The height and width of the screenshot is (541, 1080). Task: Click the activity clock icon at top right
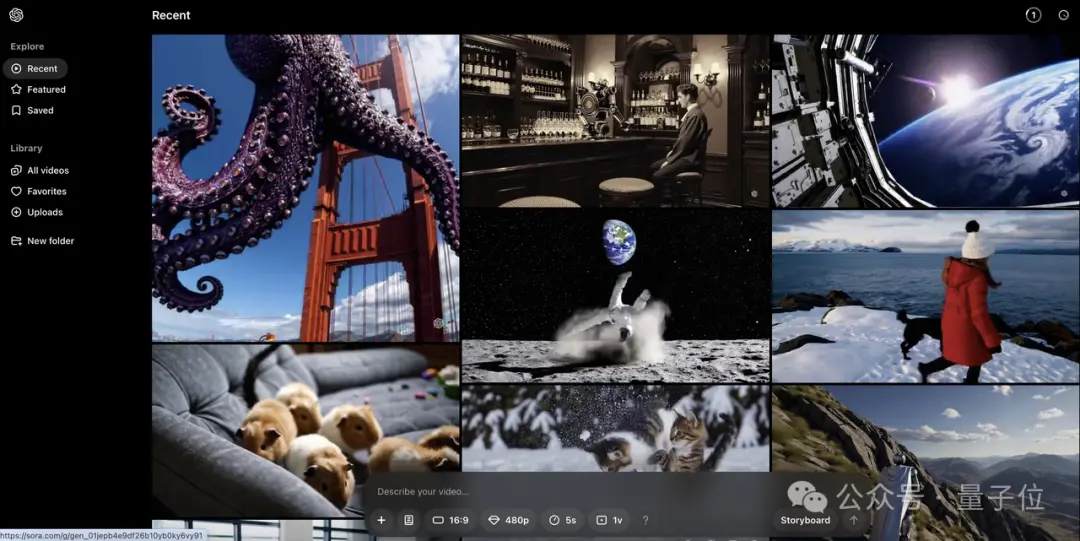coord(1063,15)
